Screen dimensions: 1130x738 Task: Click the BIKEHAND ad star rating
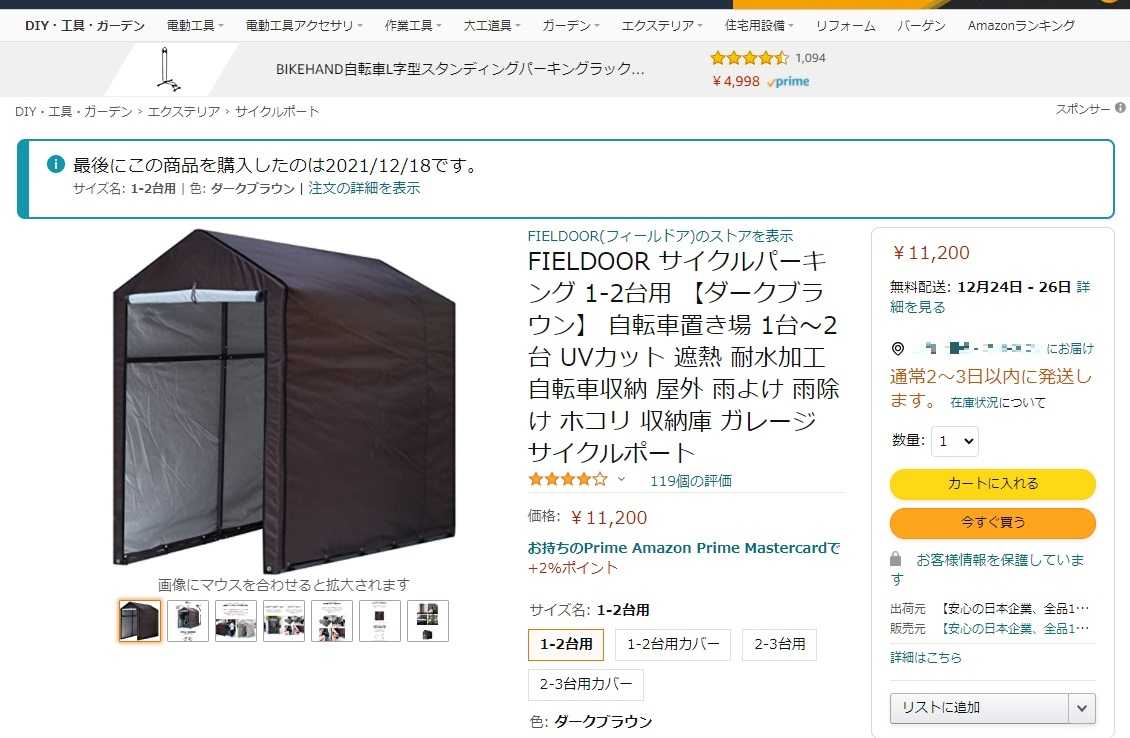(x=749, y=58)
